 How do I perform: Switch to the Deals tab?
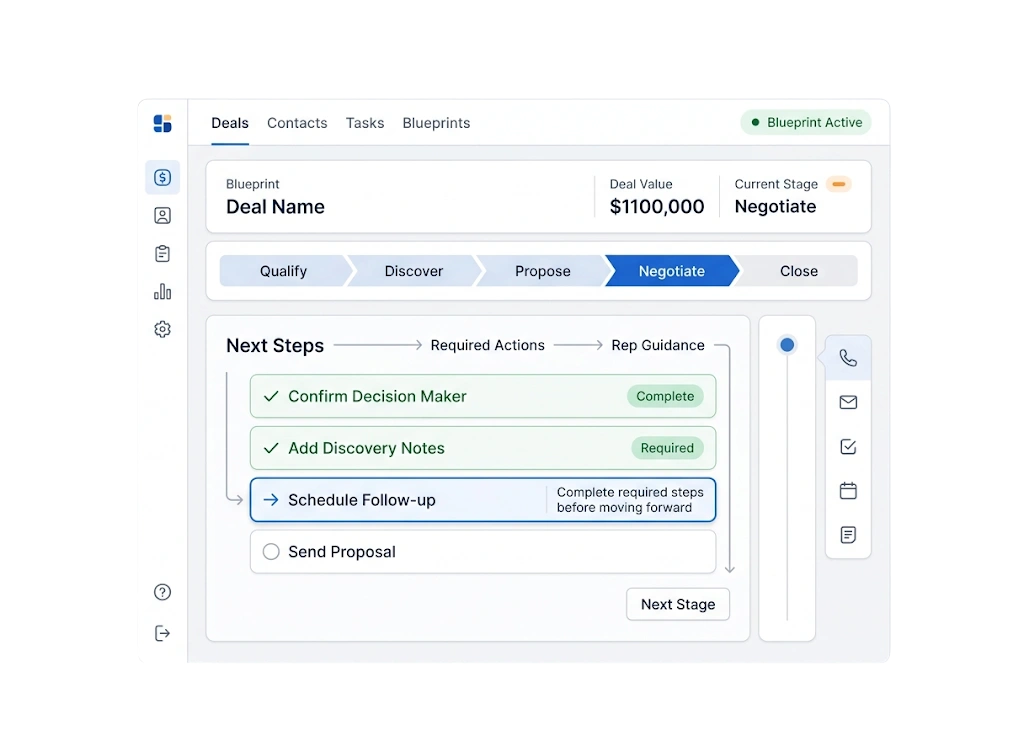click(x=230, y=123)
